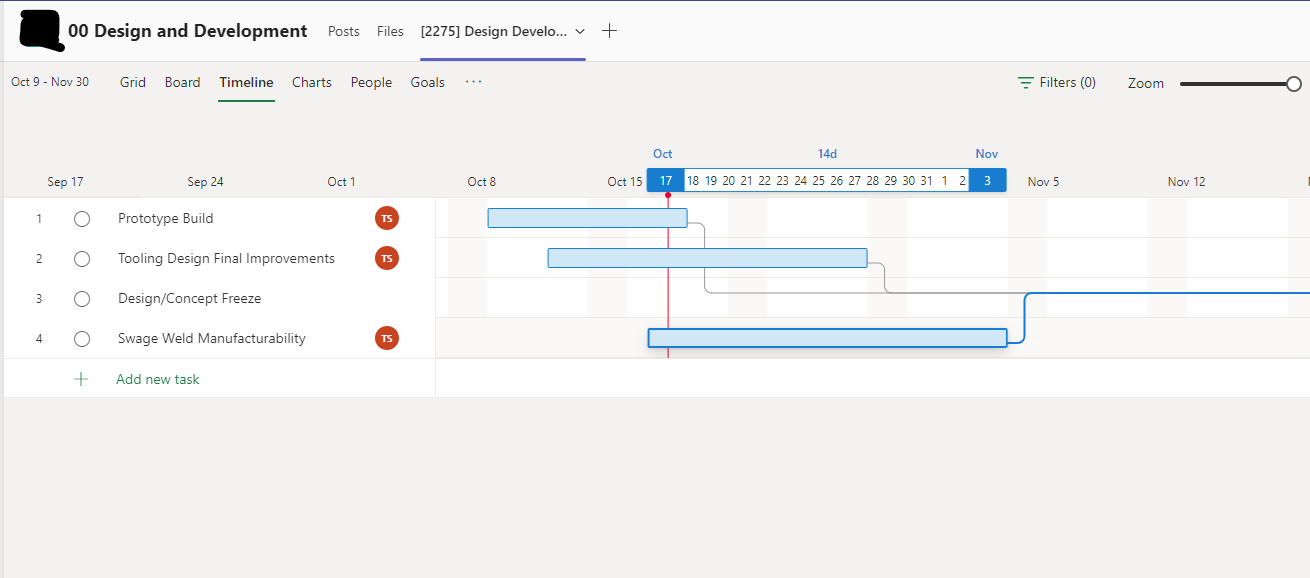Open the Files tab
The width and height of the screenshot is (1310, 578).
[x=390, y=31]
